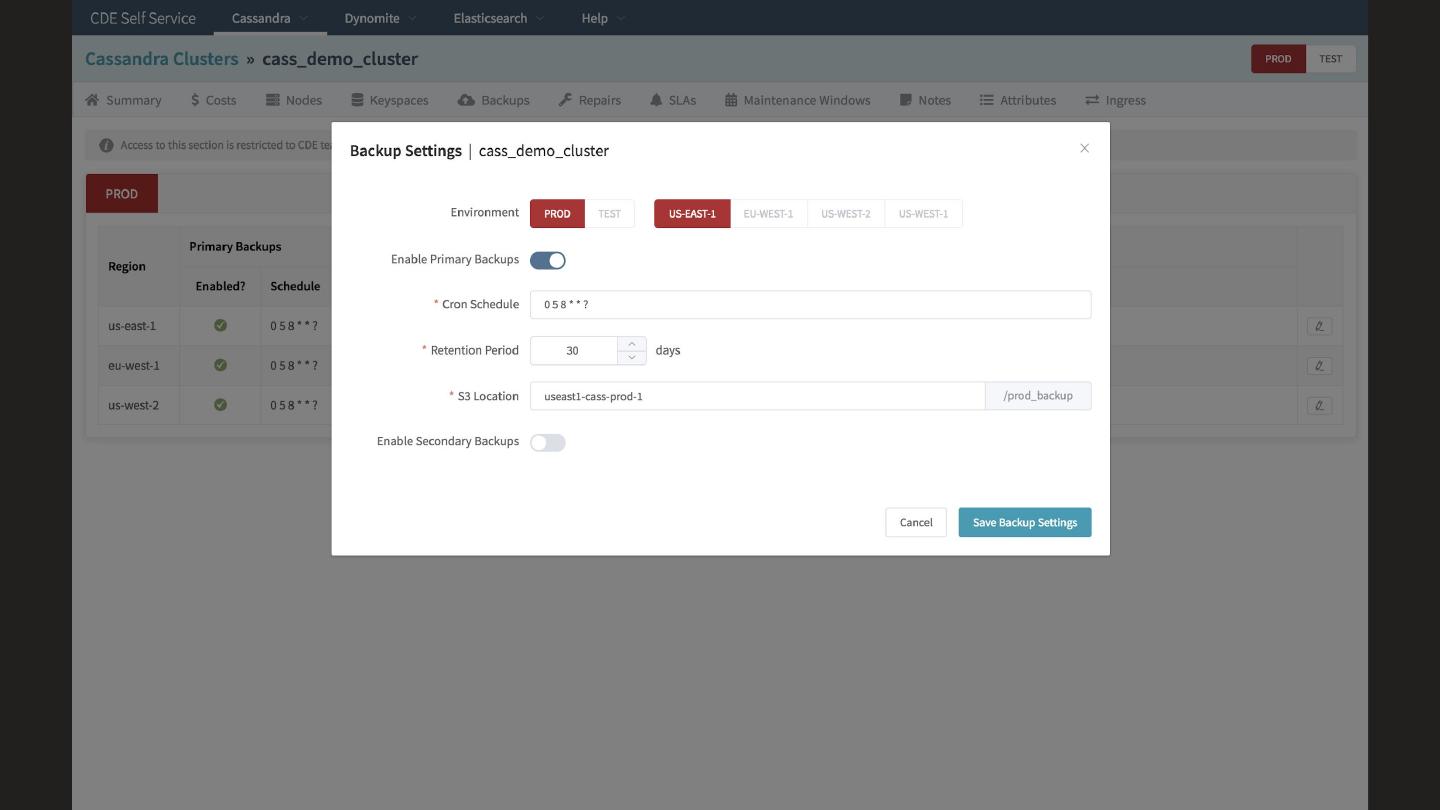Open the Dynomite dropdown menu
The image size is (1440, 810).
pos(380,18)
